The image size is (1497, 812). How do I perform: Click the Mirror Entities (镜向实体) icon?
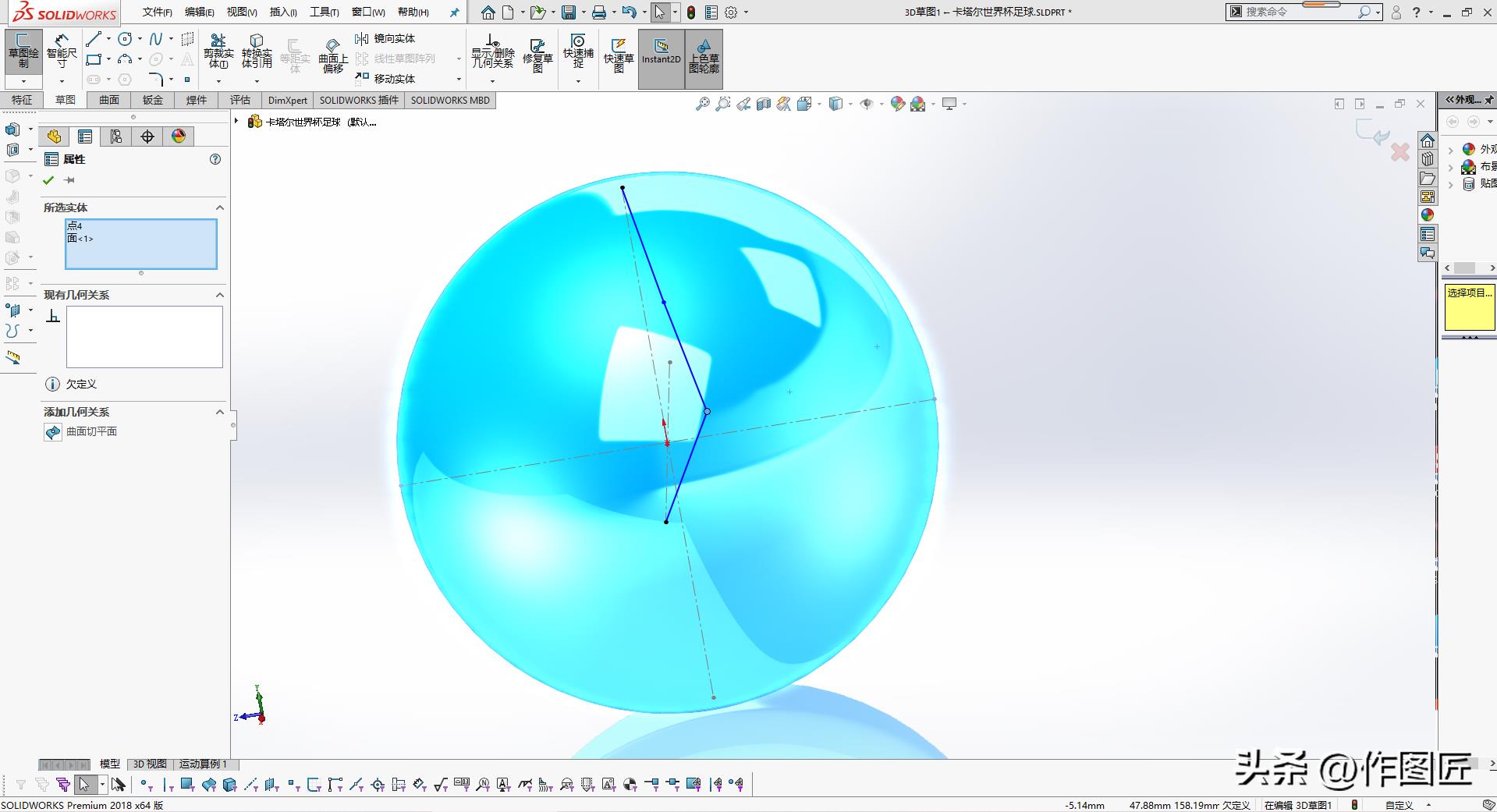pos(385,38)
